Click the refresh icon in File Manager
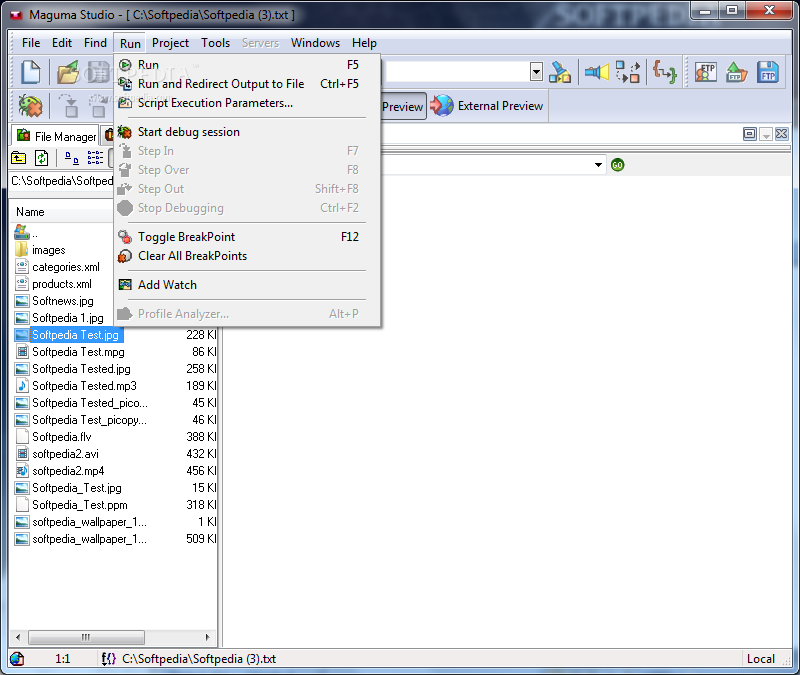The image size is (800, 675). click(x=41, y=158)
